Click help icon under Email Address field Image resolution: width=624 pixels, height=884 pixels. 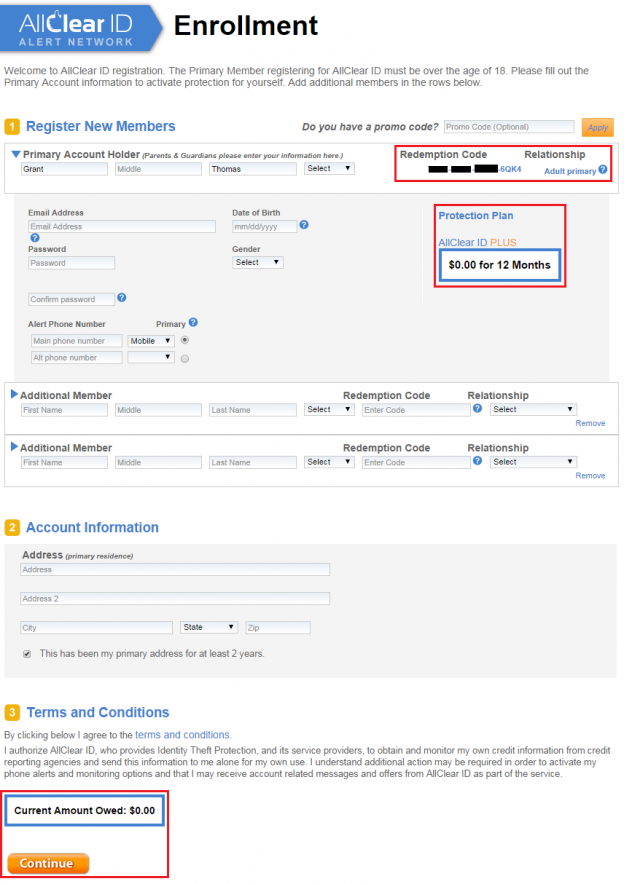pyautogui.click(x=34, y=238)
